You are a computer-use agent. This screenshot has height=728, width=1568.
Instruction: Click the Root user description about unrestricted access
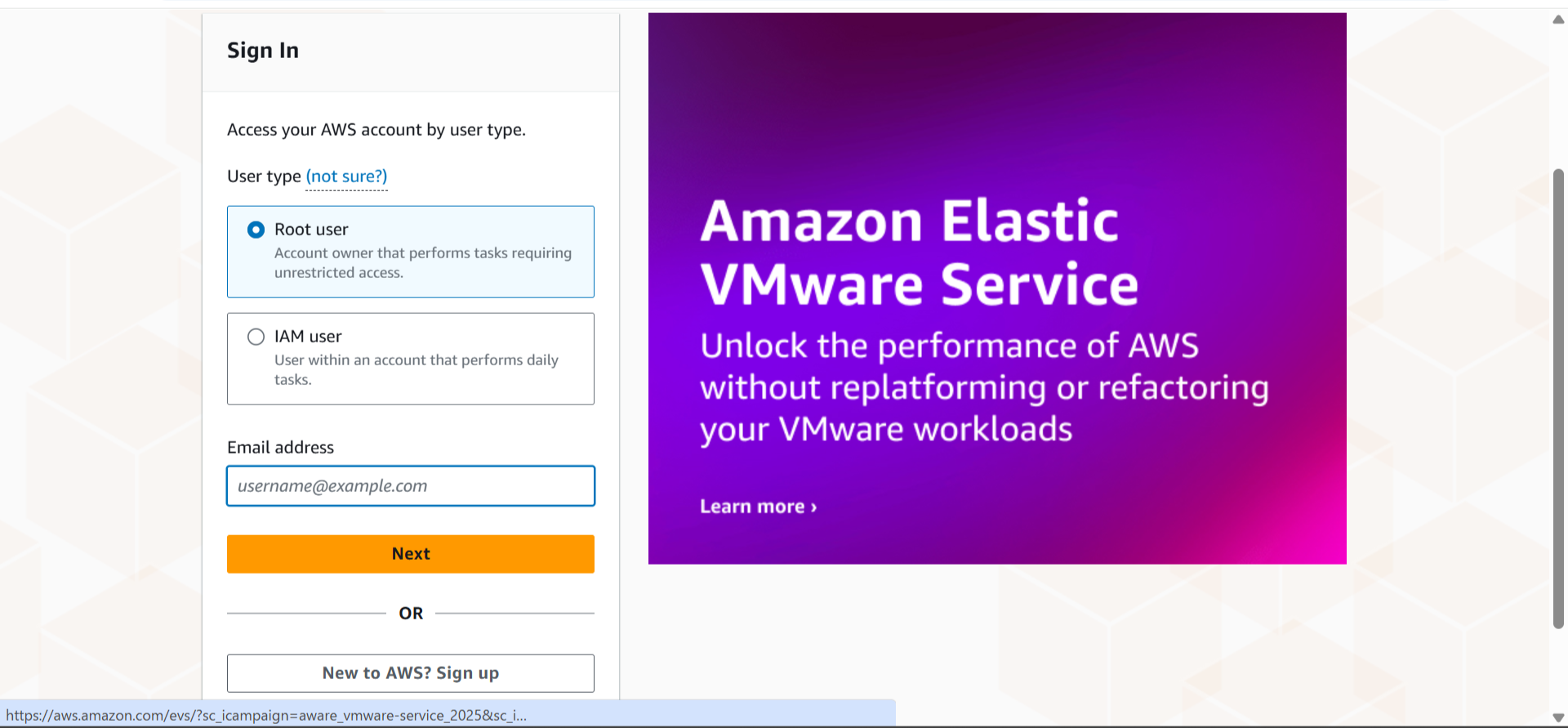pyautogui.click(x=422, y=263)
